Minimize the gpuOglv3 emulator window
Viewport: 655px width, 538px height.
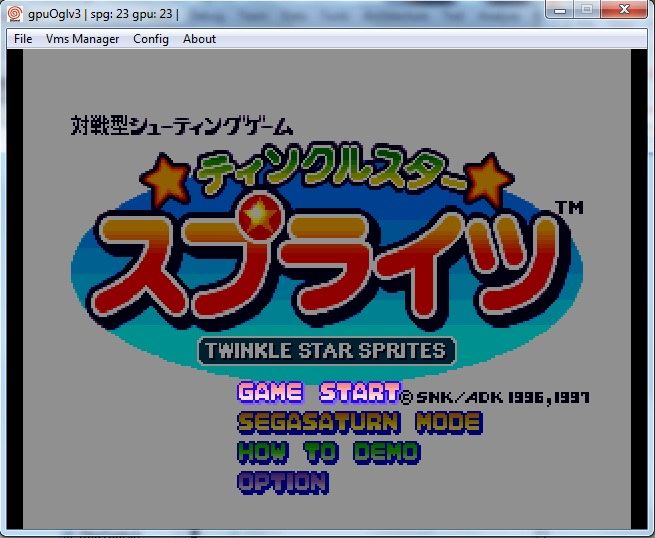point(559,10)
